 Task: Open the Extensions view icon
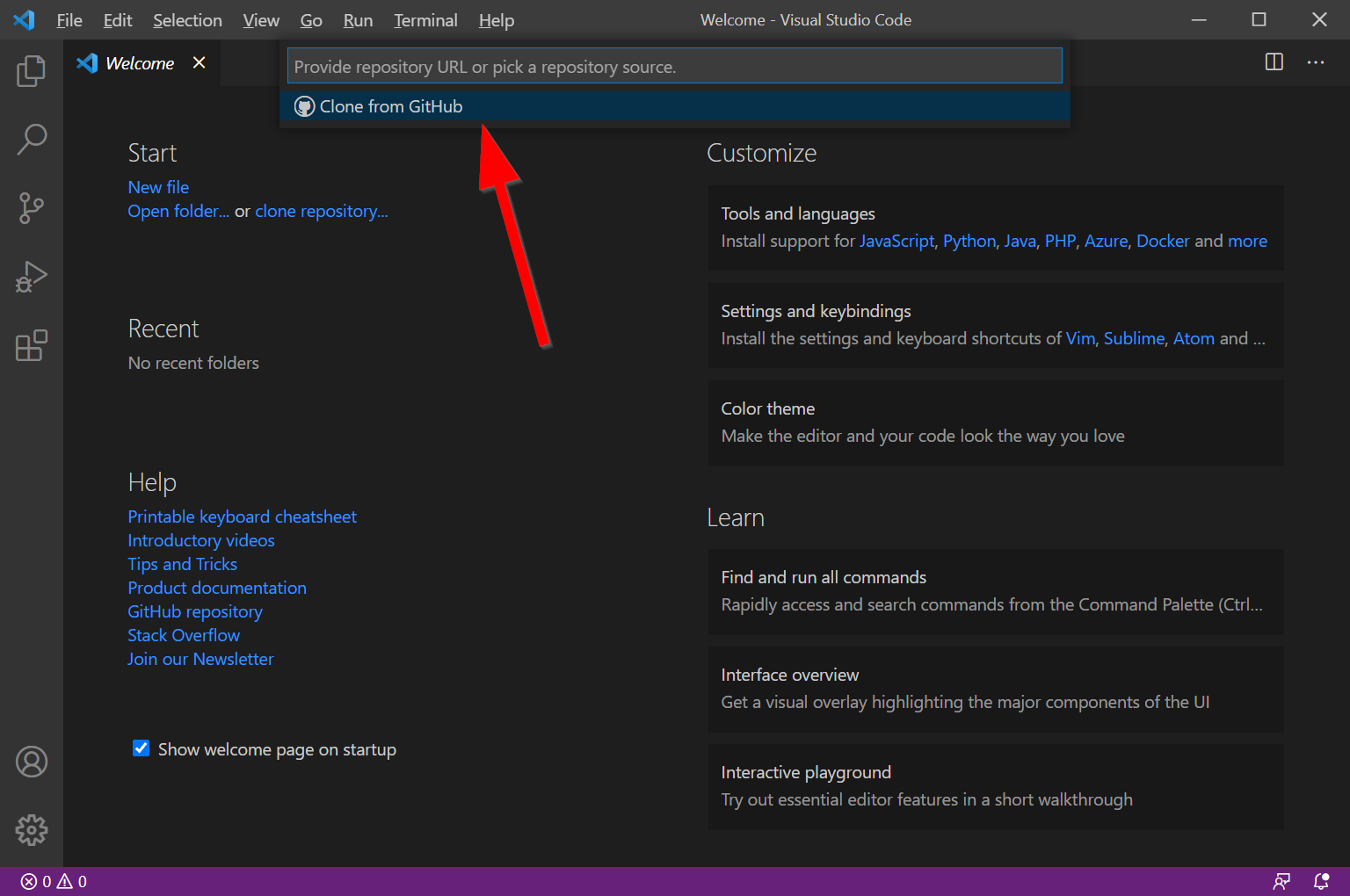coord(32,346)
